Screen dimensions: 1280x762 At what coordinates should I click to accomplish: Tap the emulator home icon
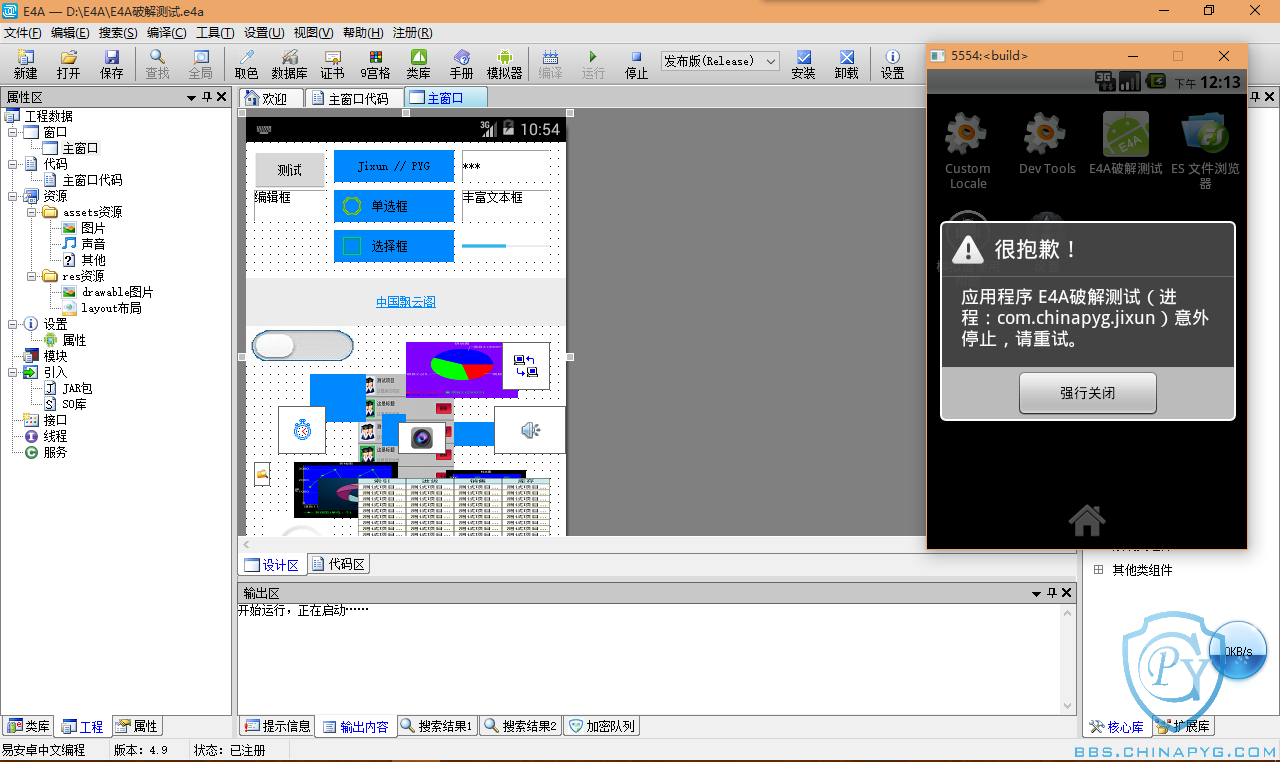coord(1087,519)
